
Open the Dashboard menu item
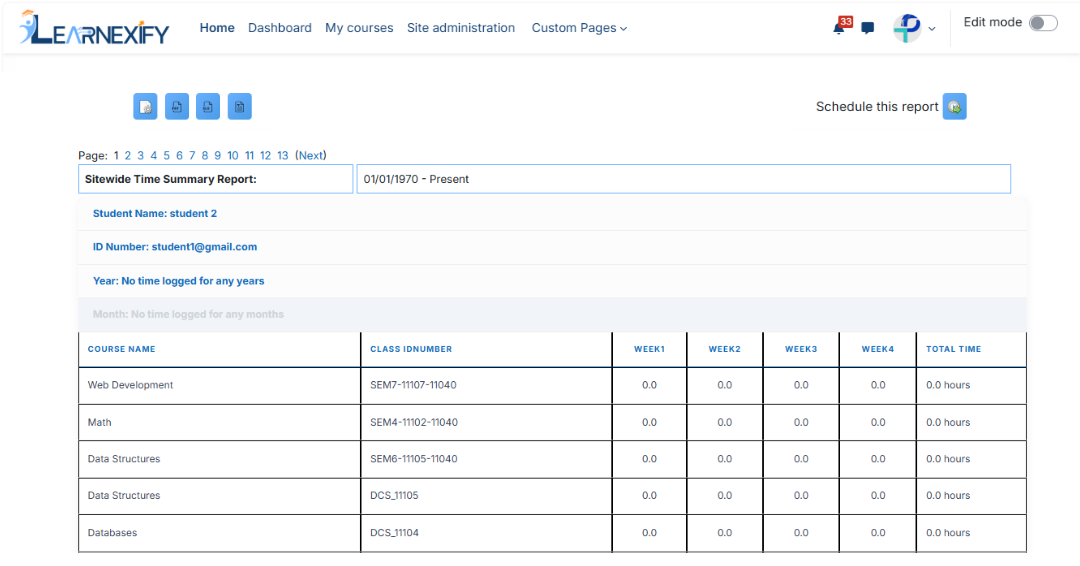pos(280,28)
